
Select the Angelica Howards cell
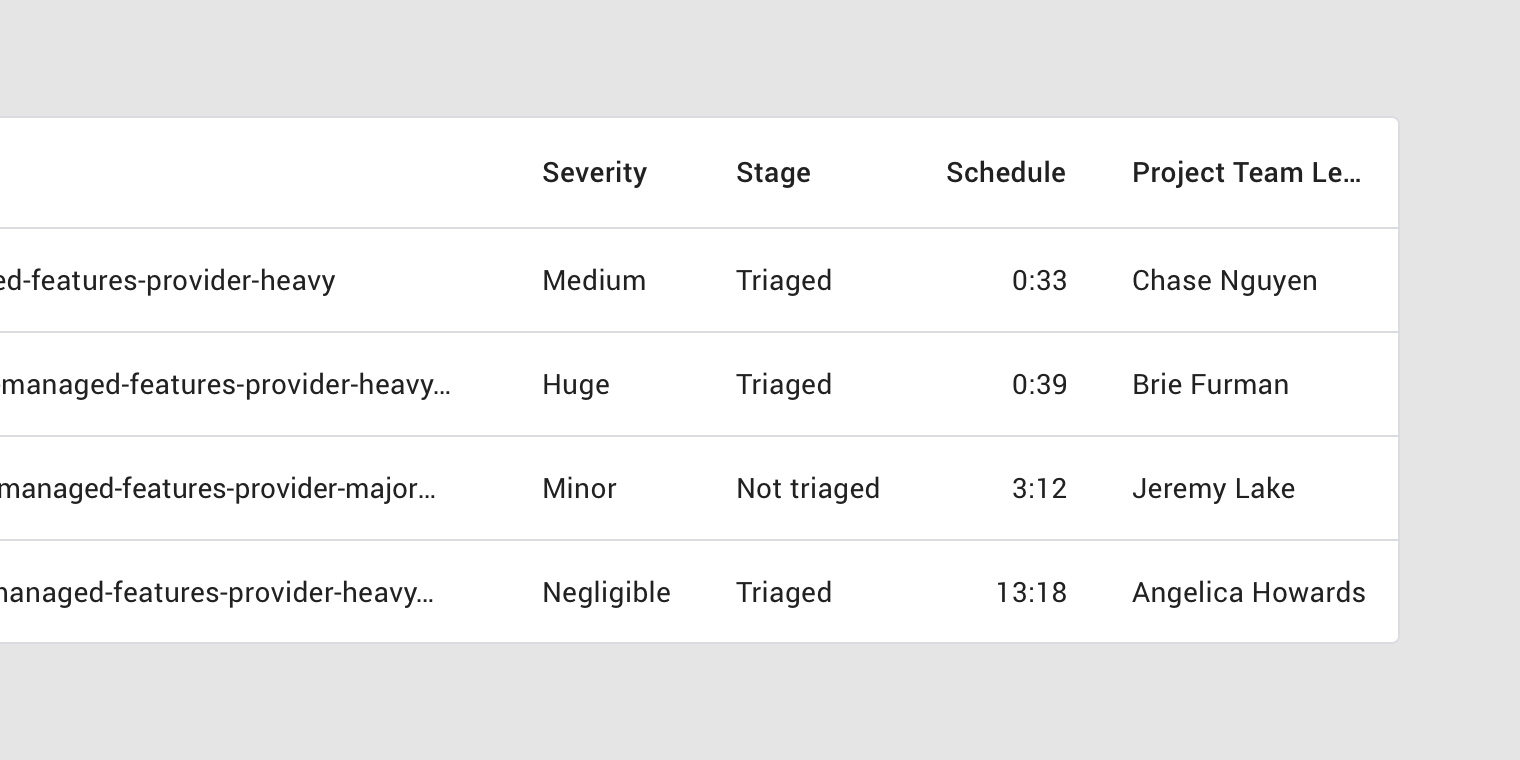pyautogui.click(x=1248, y=593)
